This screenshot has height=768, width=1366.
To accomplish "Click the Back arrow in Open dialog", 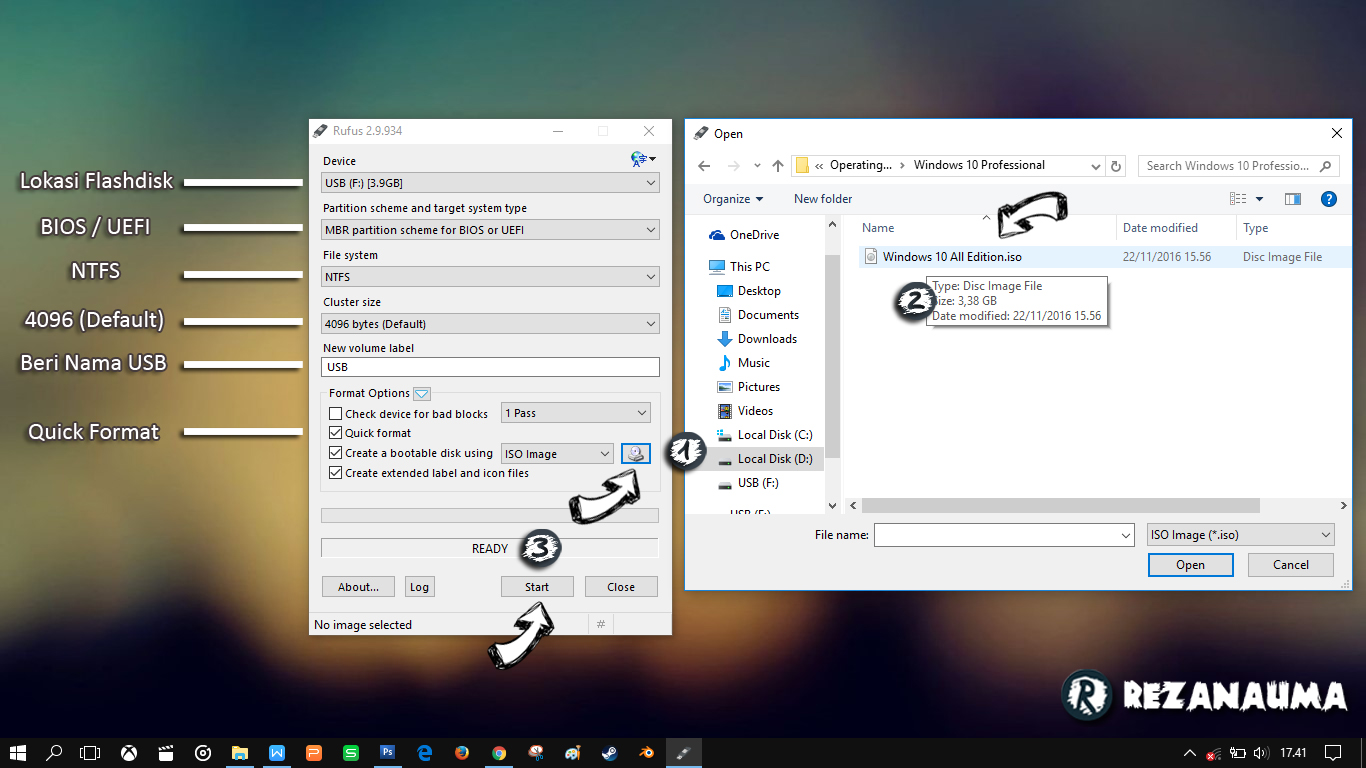I will [x=704, y=166].
